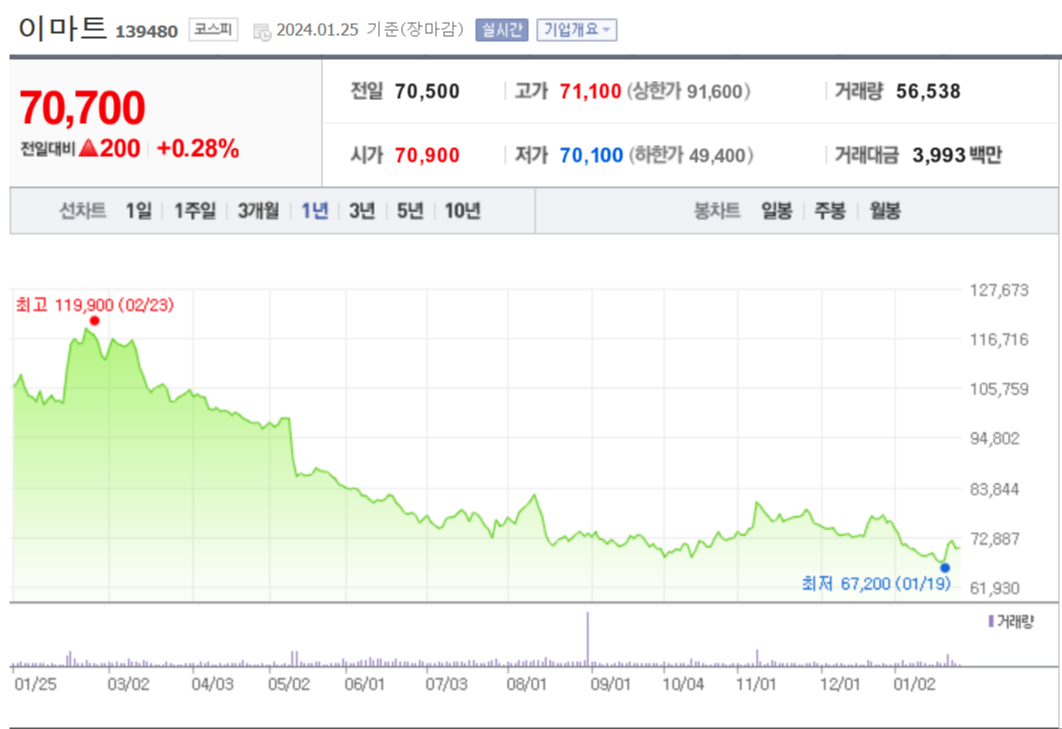The height and width of the screenshot is (729, 1062).
Task: Click the y-axis value 105,759
Action: coord(999,390)
